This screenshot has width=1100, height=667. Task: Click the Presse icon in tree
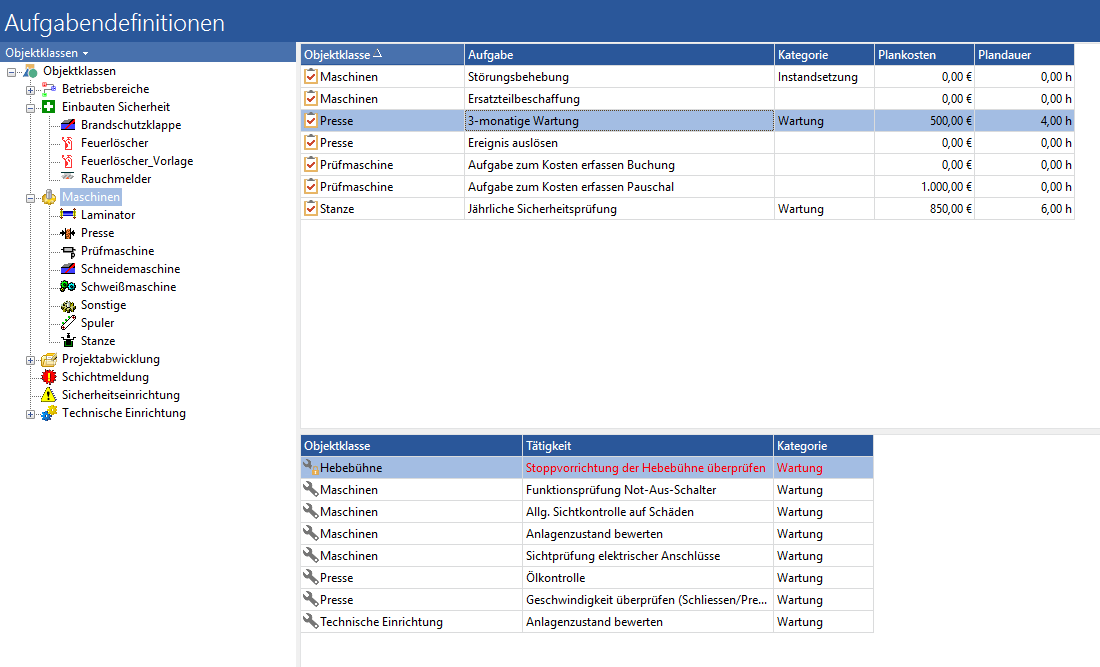tap(68, 233)
